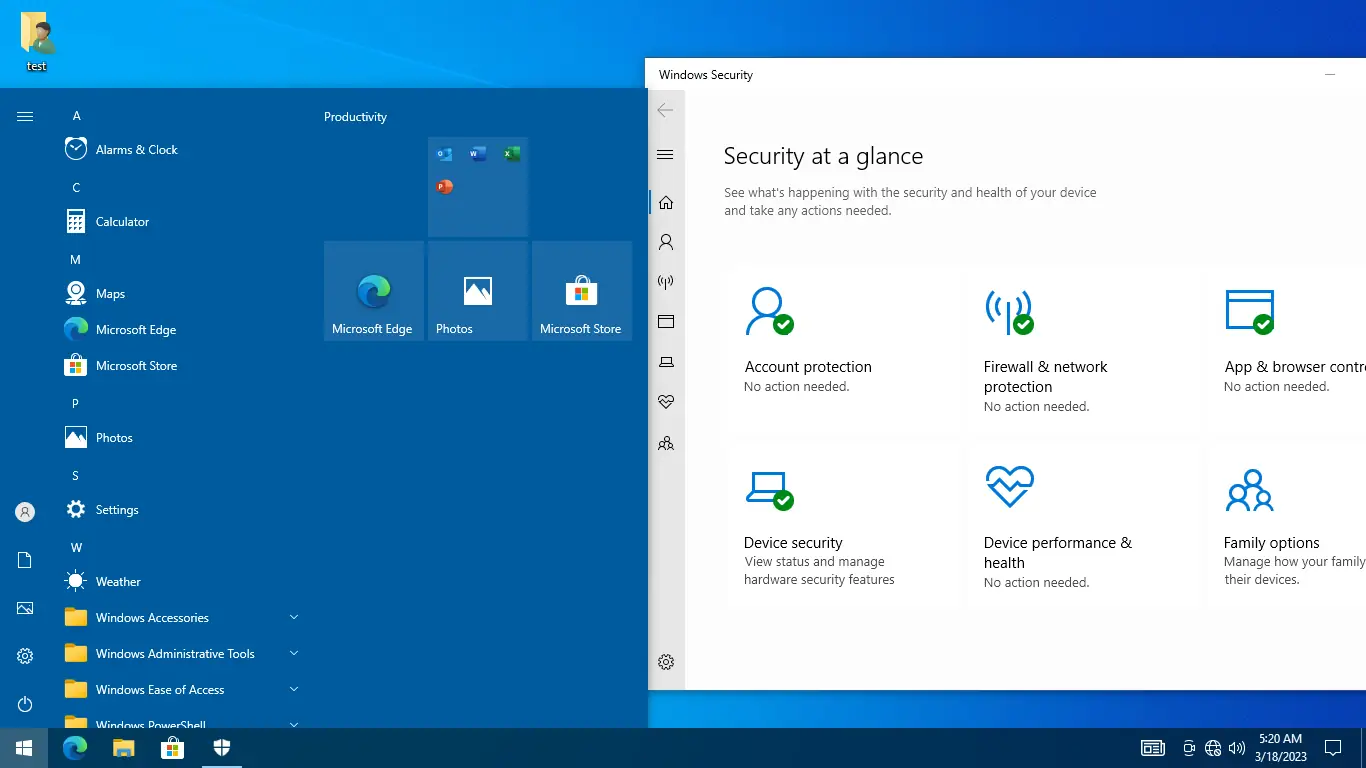Open File Explorer from the taskbar
Screen dimensions: 1366x768
coord(123,748)
